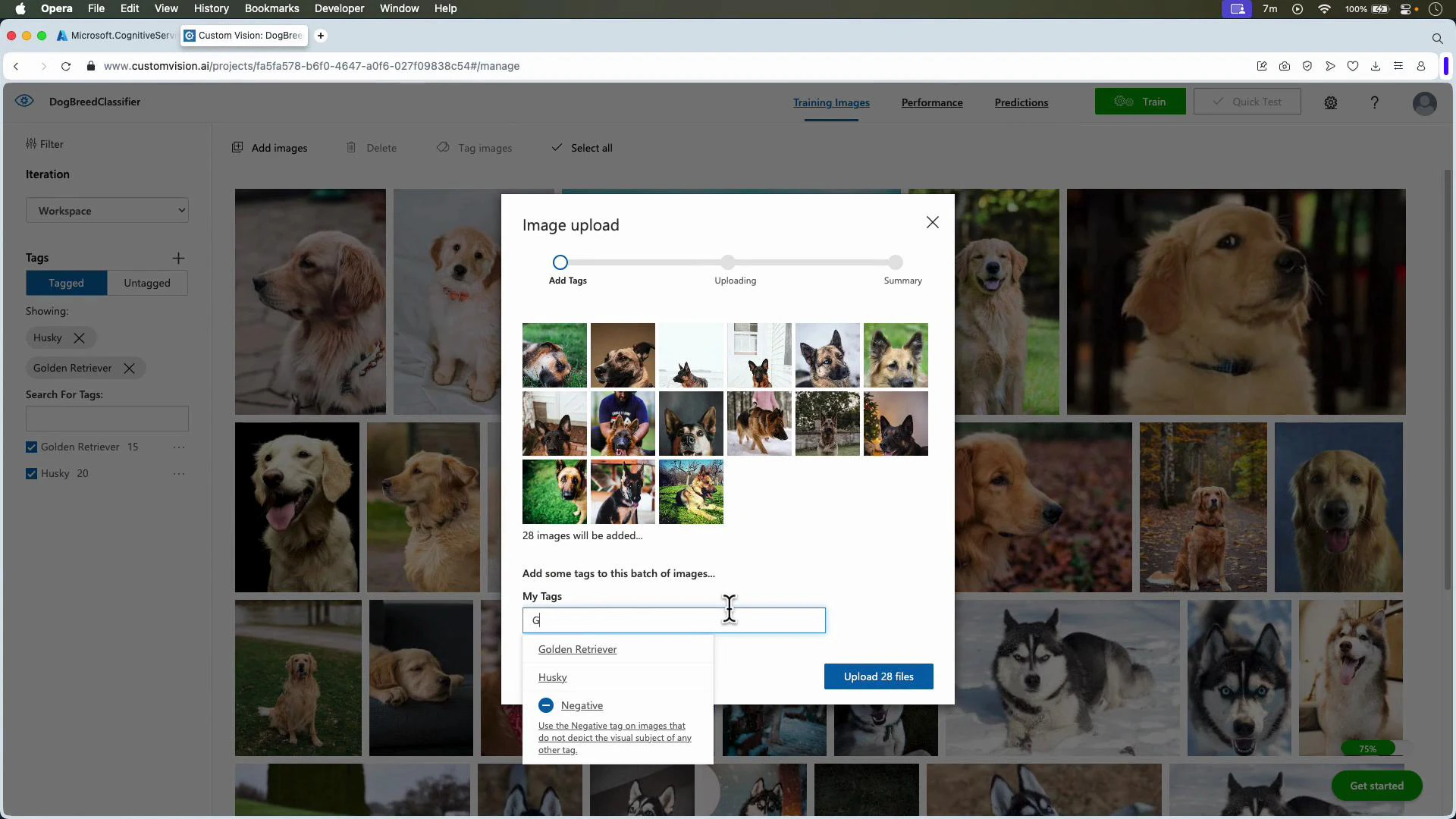Click the Filter icon in sidebar
The image size is (1456, 819).
[31, 143]
